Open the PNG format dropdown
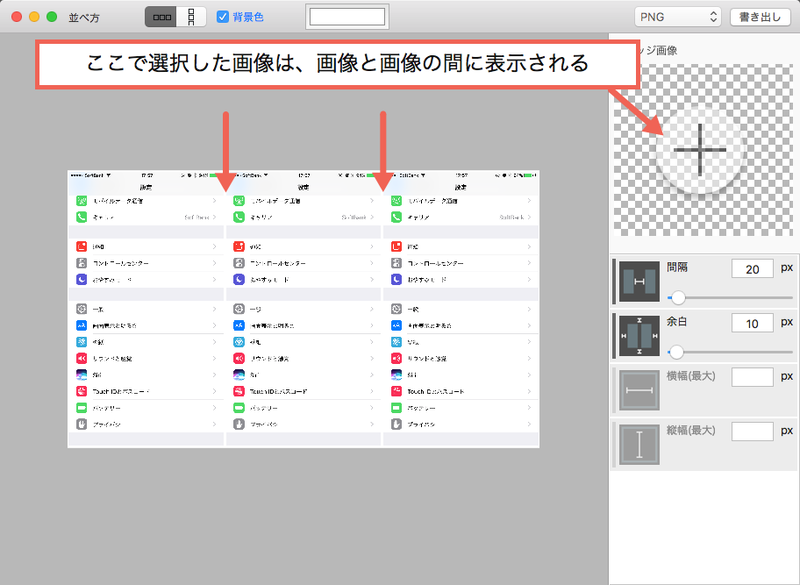This screenshot has height=585, width=800. click(x=677, y=17)
